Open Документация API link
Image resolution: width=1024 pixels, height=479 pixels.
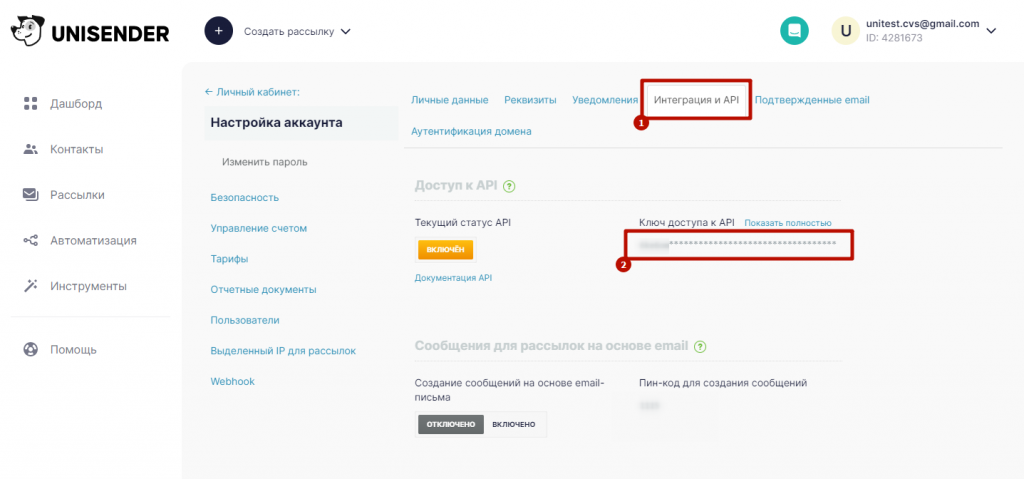click(x=453, y=278)
